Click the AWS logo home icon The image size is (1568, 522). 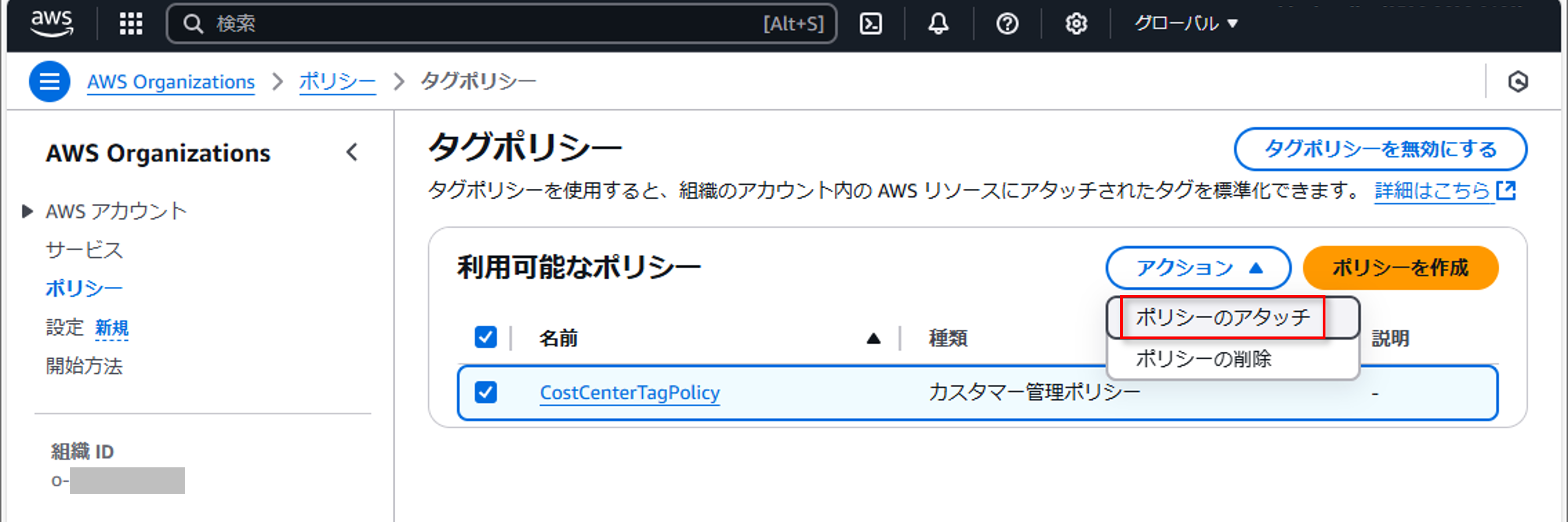click(x=52, y=23)
